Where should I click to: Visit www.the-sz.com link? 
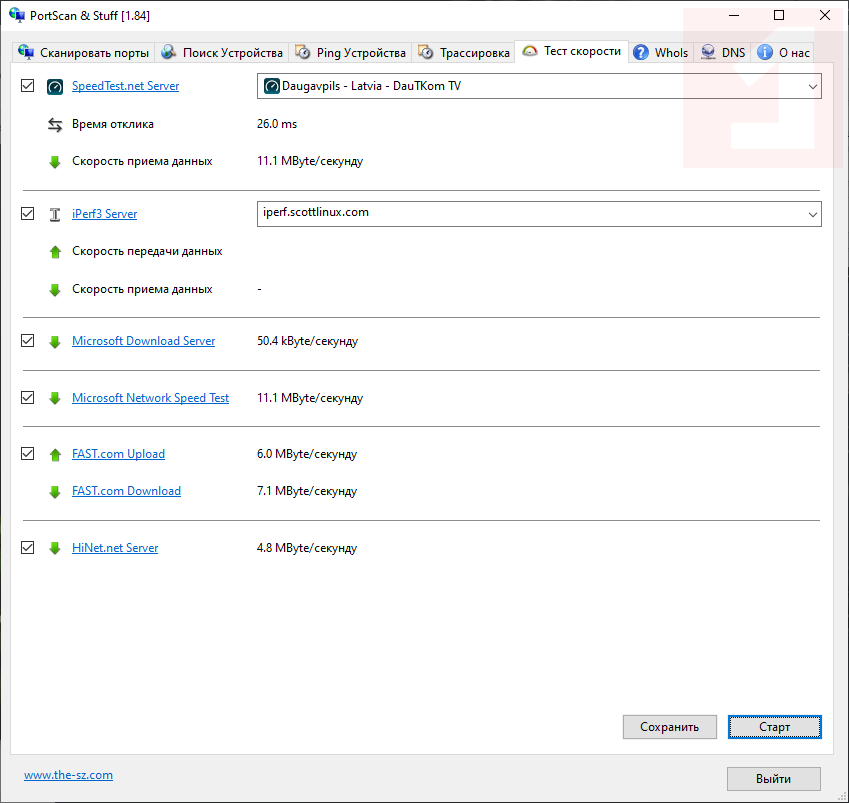pyautogui.click(x=68, y=775)
